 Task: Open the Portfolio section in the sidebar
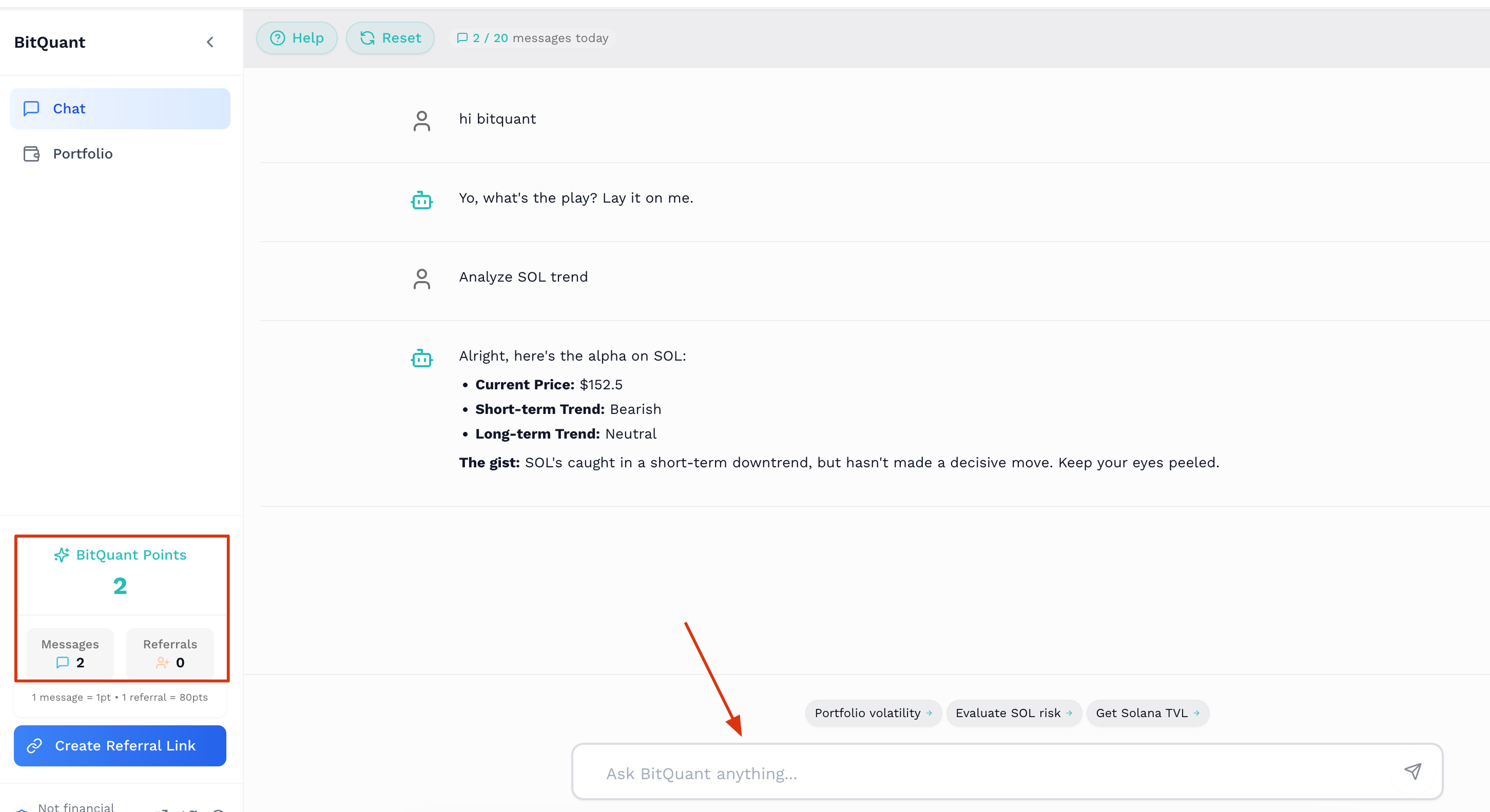120,154
